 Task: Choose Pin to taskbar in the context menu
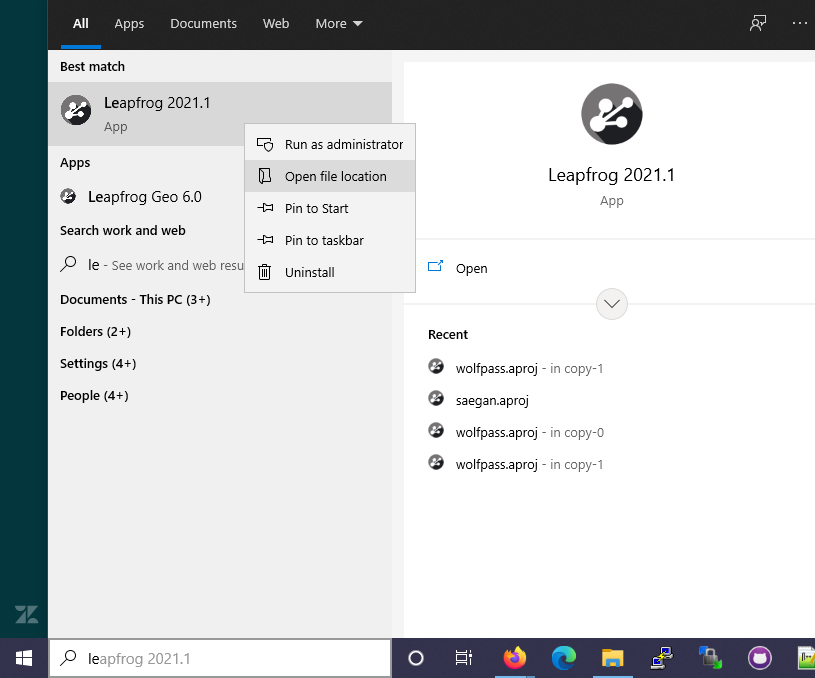coord(324,240)
